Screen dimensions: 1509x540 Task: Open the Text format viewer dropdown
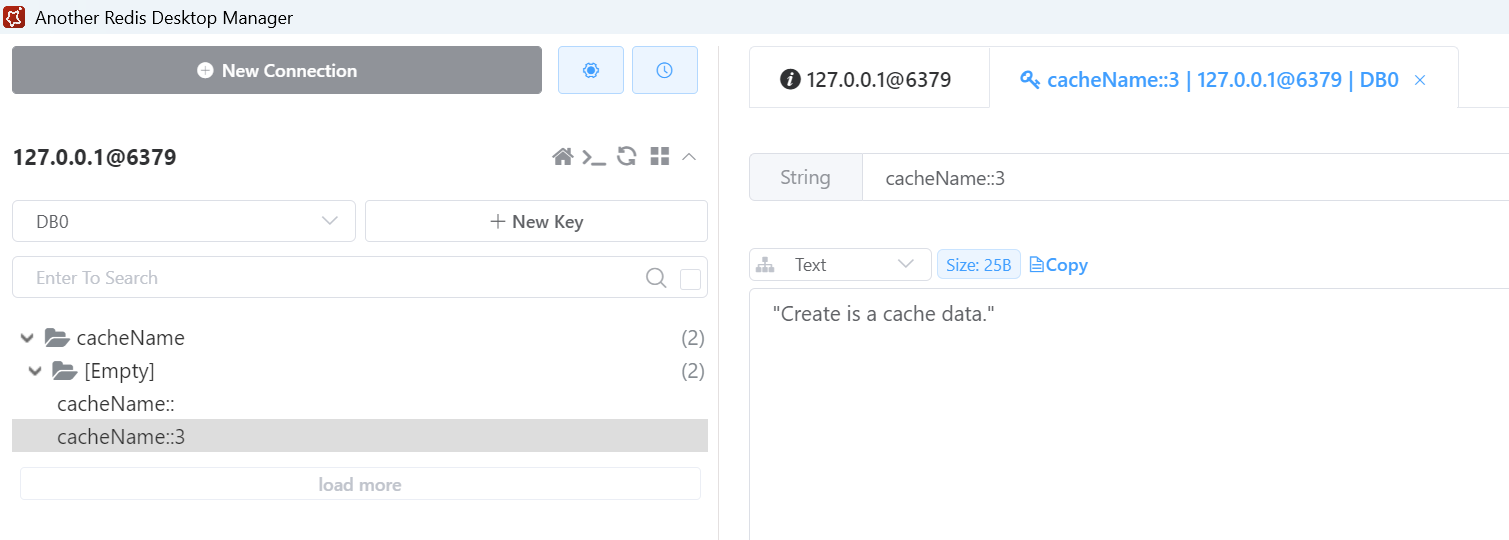click(x=840, y=265)
